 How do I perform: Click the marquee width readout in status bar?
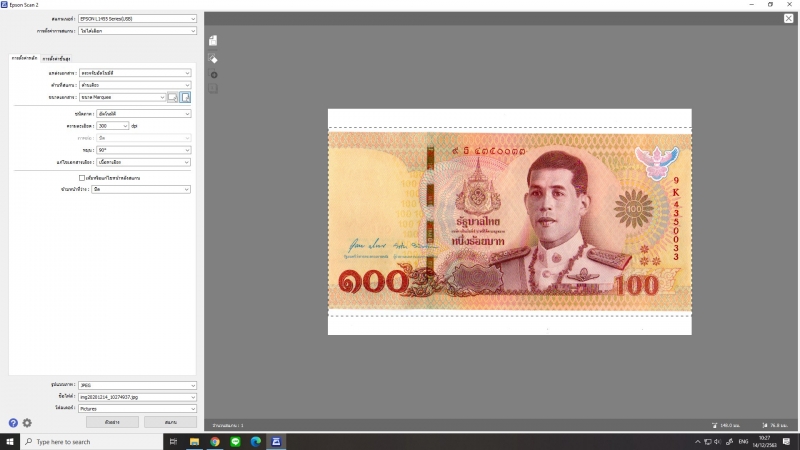click(727, 425)
